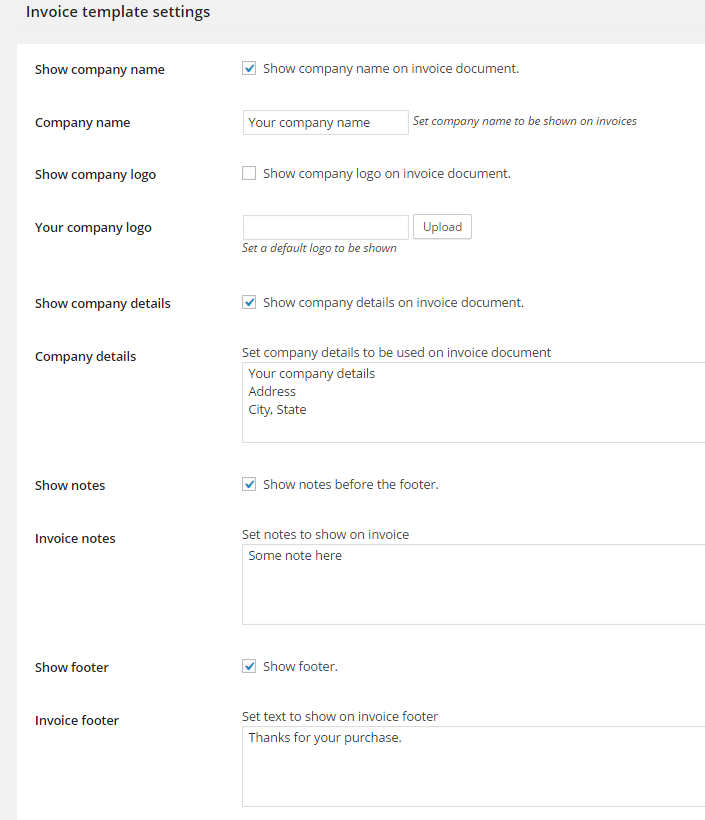Click the 'Thanks for your purchase.' text

click(325, 738)
